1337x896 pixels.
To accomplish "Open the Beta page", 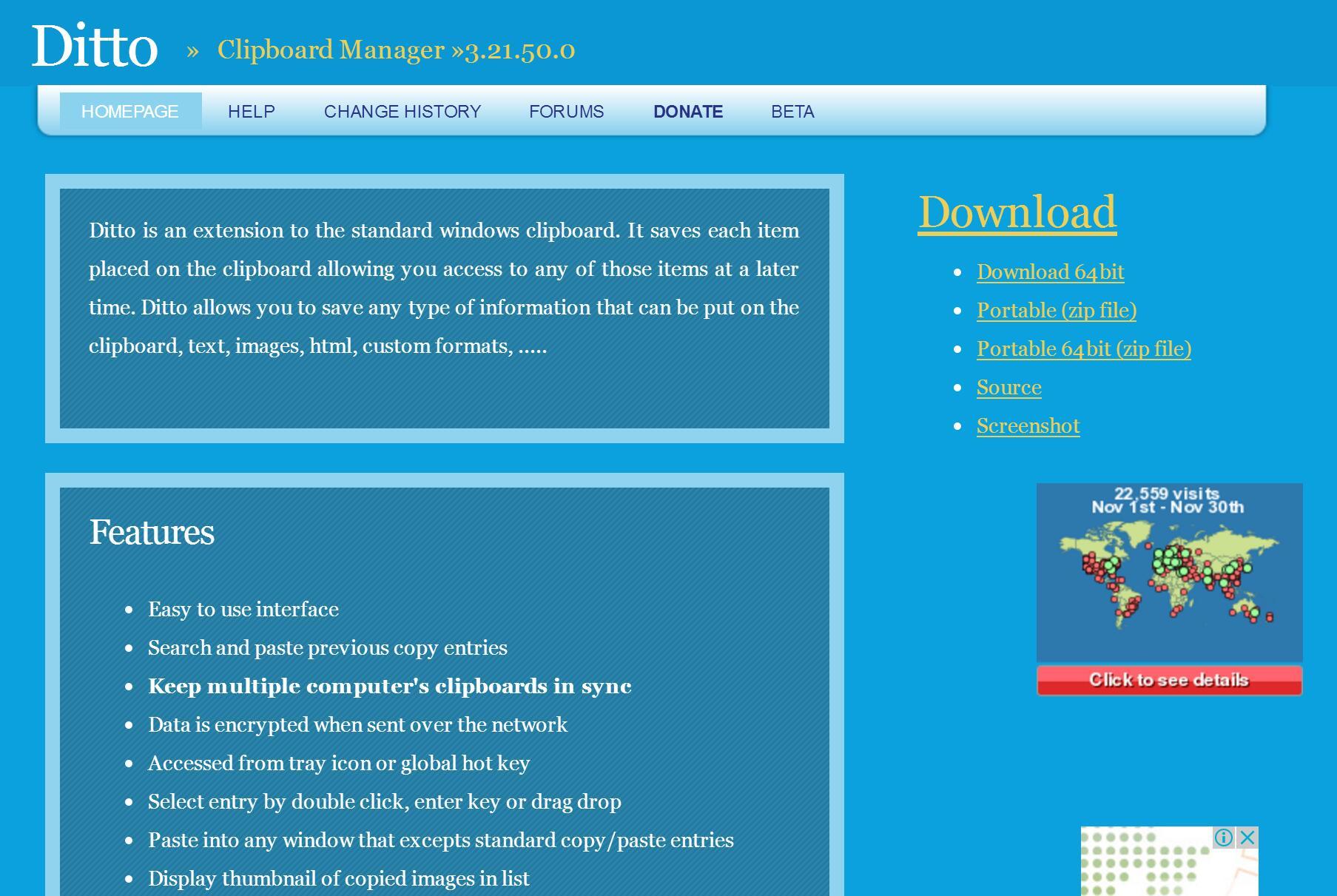I will coord(792,112).
